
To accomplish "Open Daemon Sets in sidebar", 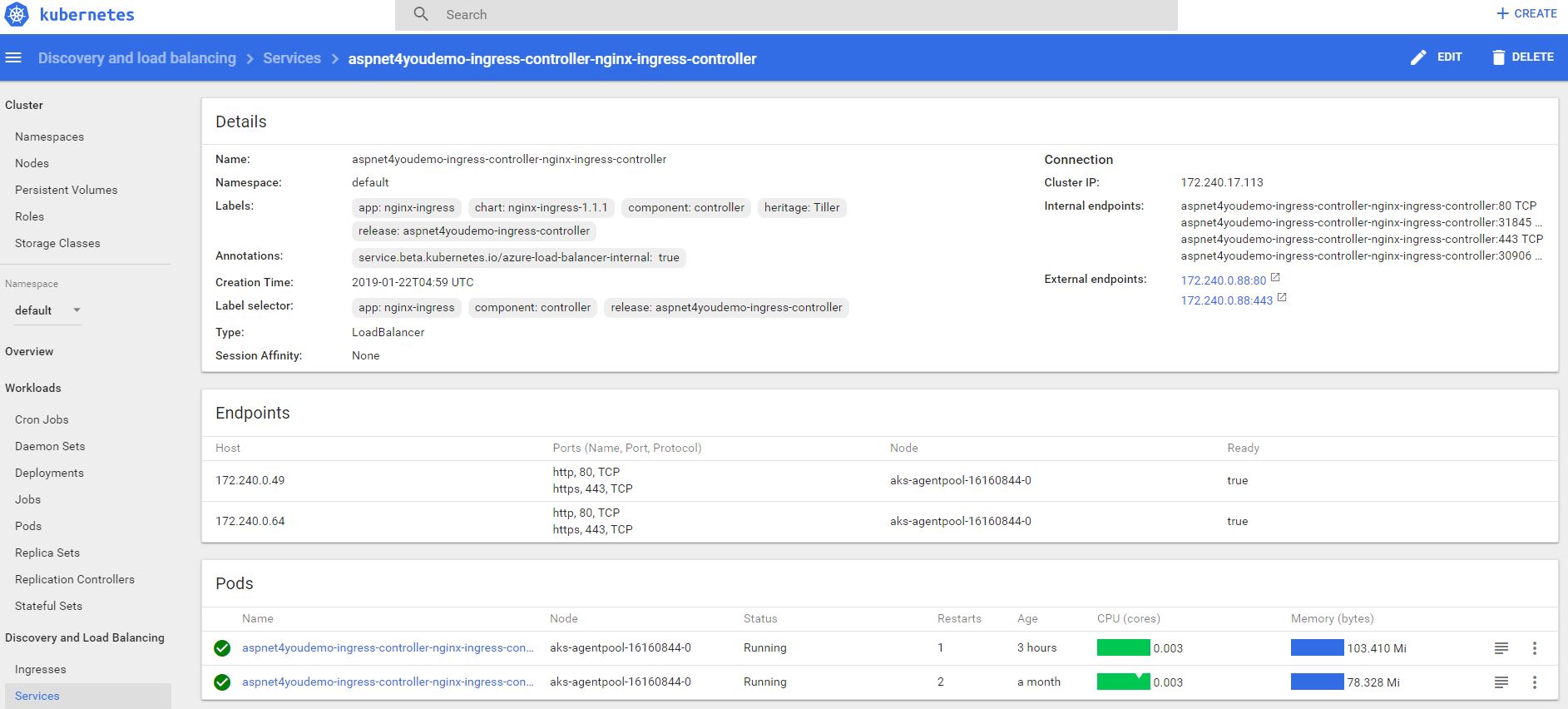I will point(50,446).
